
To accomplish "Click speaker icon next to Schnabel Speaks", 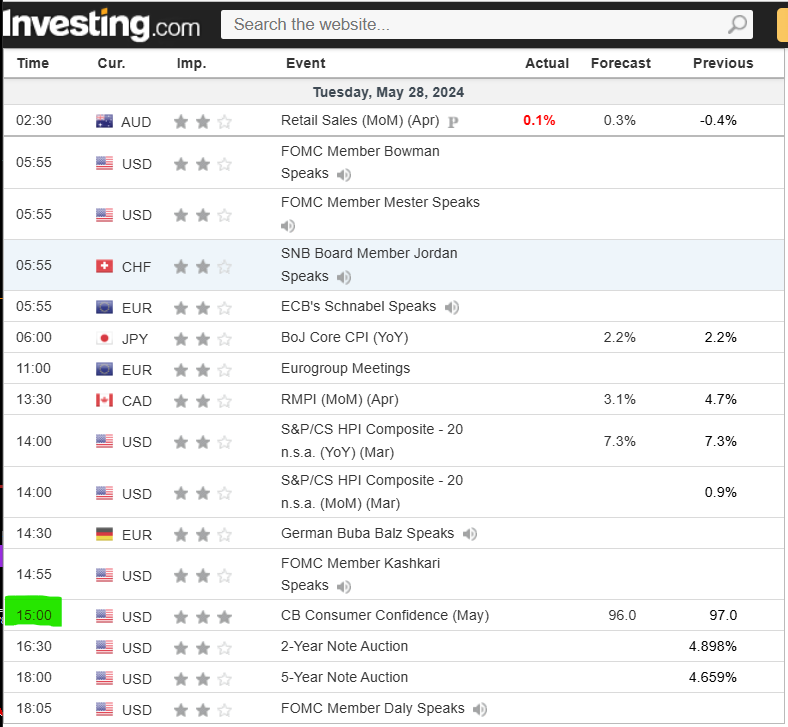I will [x=452, y=307].
